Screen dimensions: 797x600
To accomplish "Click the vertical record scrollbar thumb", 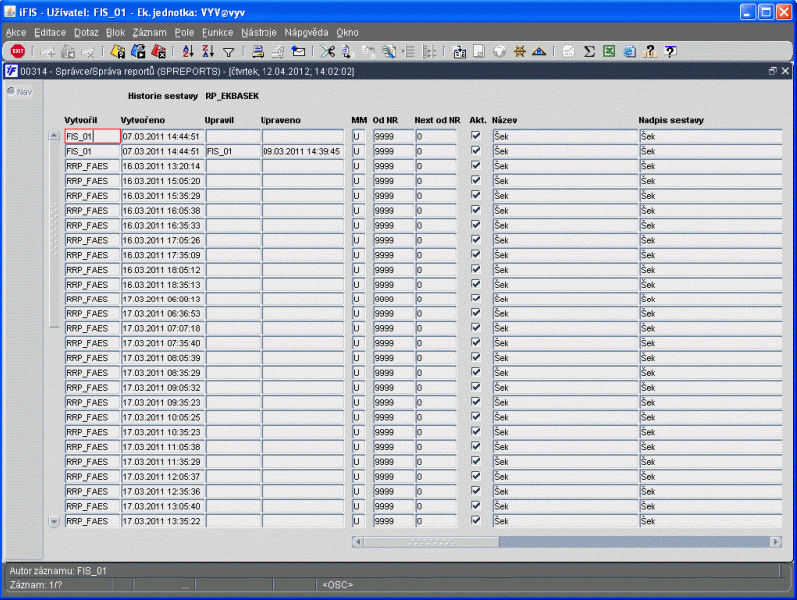I will coord(54,234).
